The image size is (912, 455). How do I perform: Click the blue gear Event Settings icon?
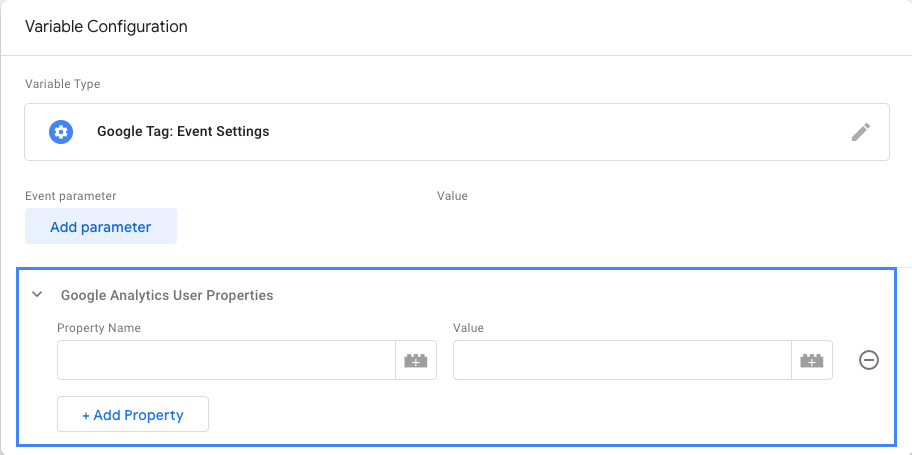point(61,132)
